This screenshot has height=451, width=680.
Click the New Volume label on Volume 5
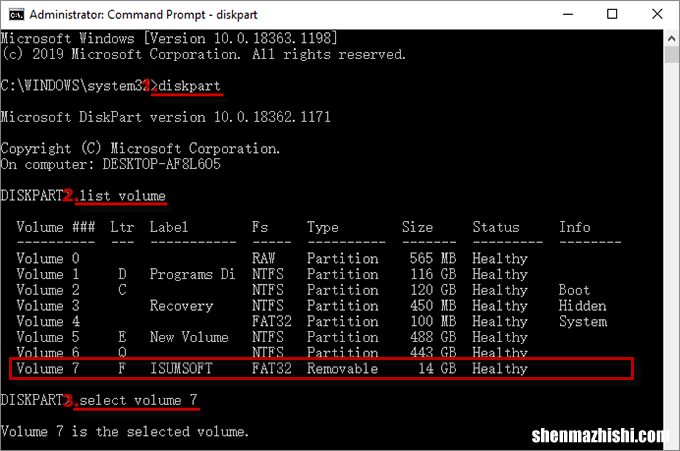(x=189, y=337)
